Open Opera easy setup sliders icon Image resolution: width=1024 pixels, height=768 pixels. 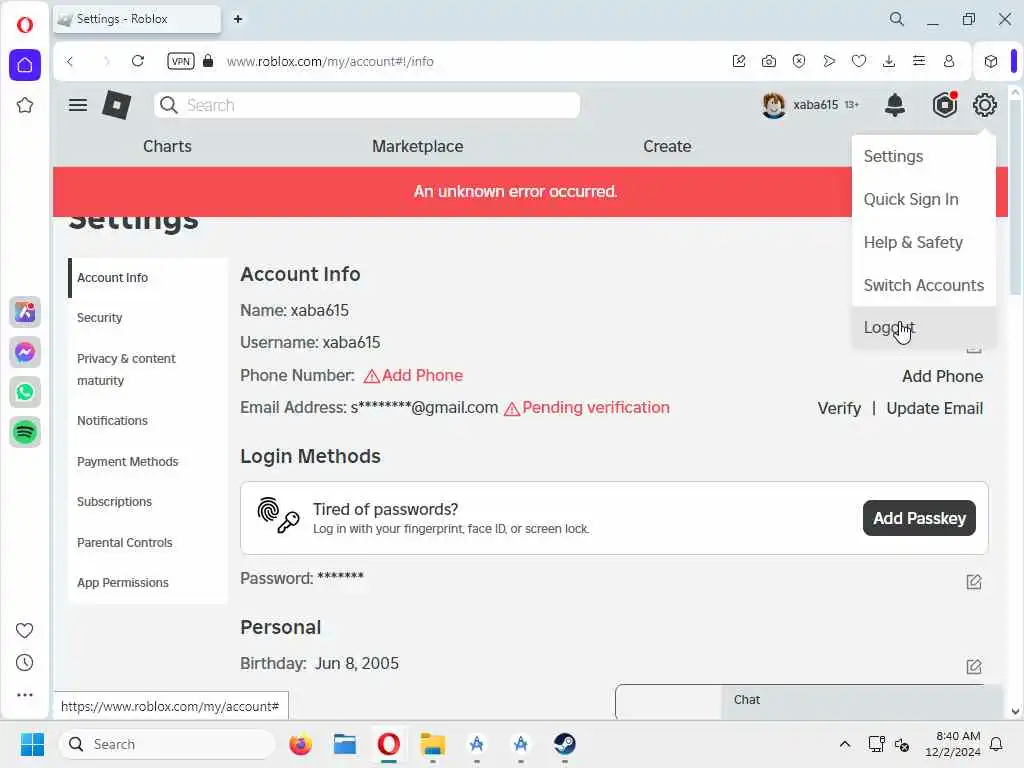pos(919,61)
